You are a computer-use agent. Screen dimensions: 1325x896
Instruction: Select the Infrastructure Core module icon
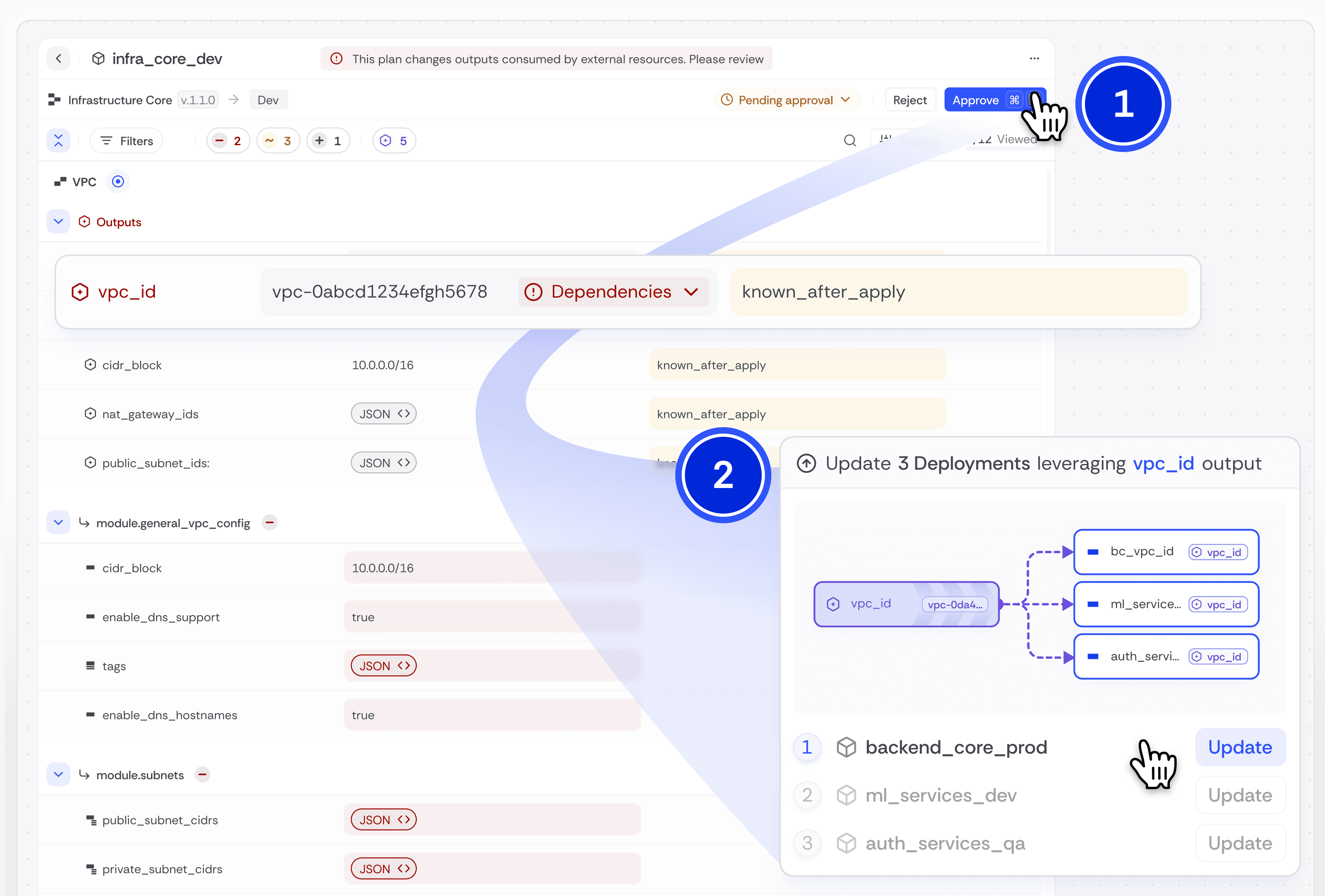point(54,99)
